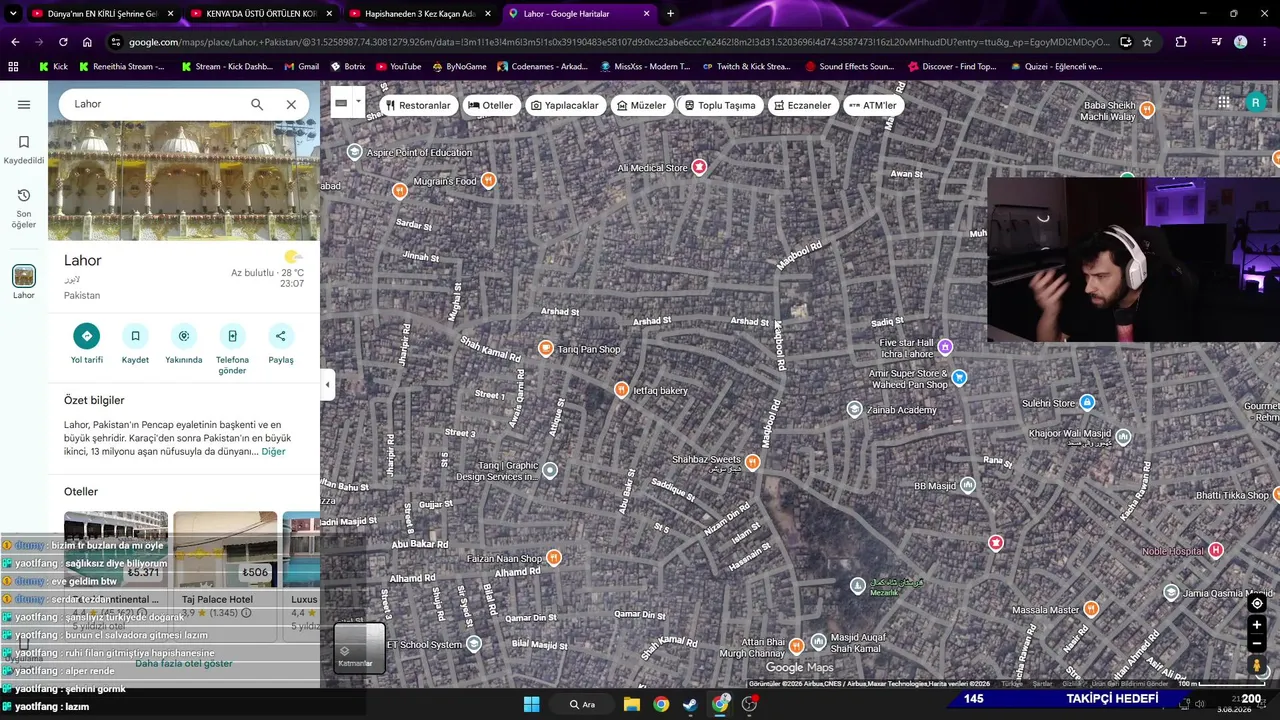
Task: Click the magnifier search icon beside Lahor
Action: tap(257, 104)
